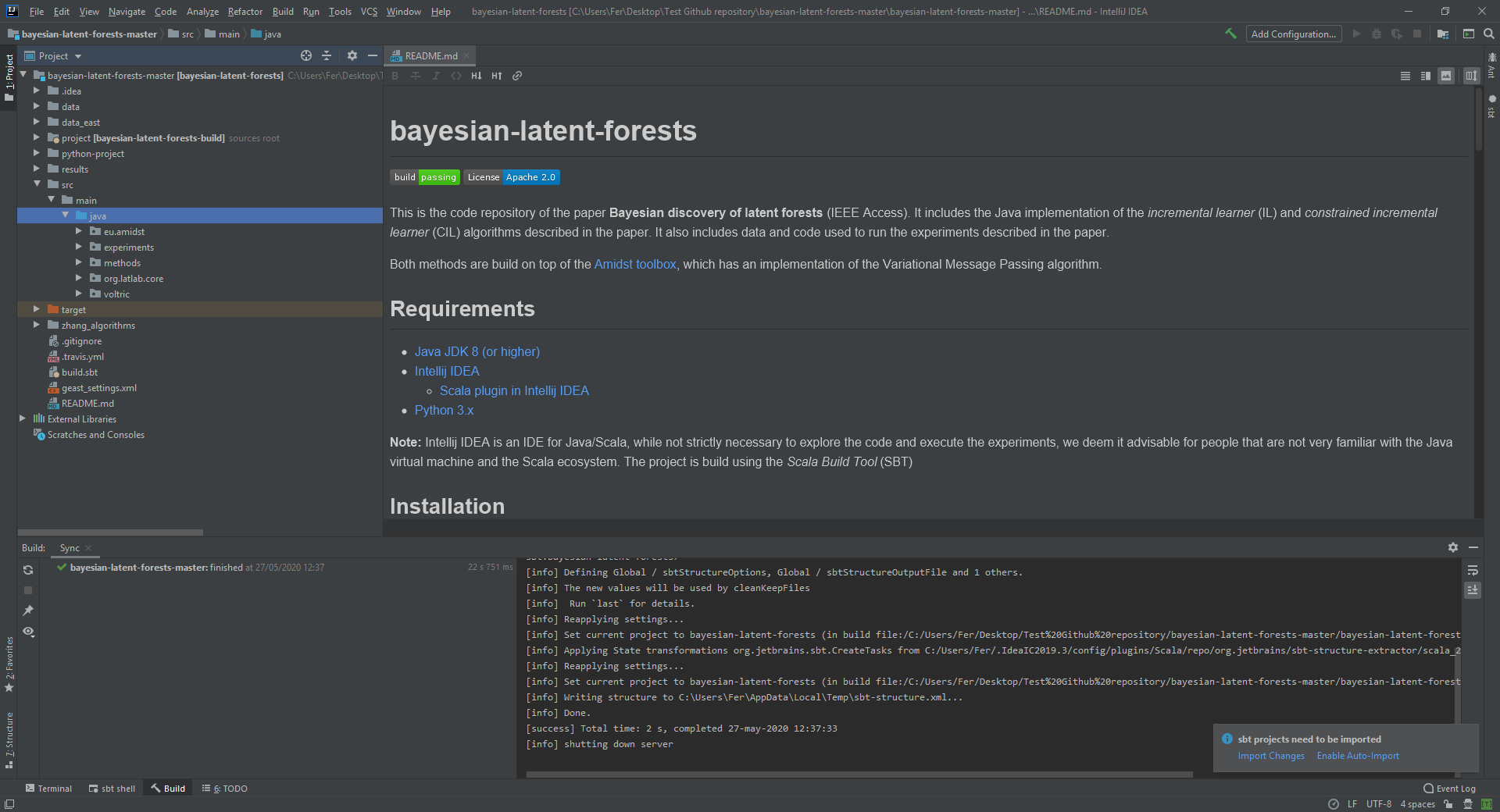Click Project panel horizontal scrollbar
The width and height of the screenshot is (1500, 812).
110,532
